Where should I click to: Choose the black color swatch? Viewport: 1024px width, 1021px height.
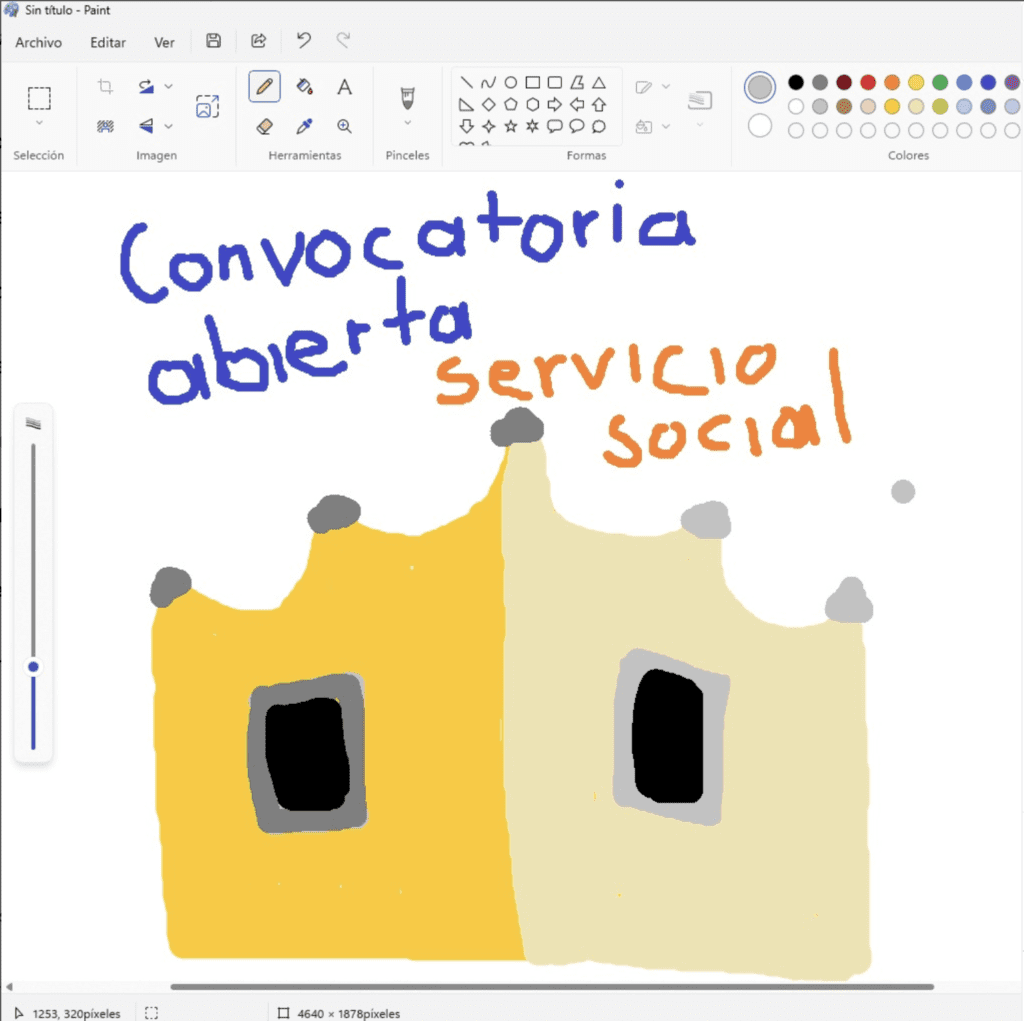795,82
